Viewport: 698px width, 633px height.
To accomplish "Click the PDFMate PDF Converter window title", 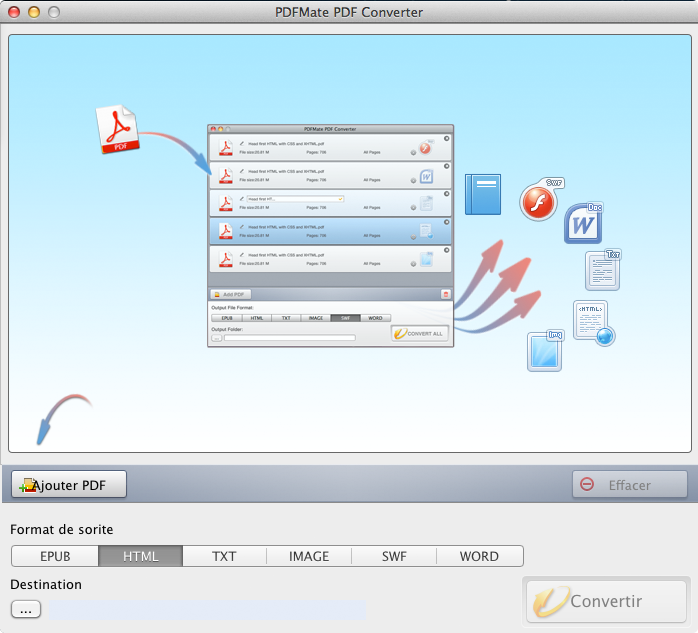I will pos(349,12).
